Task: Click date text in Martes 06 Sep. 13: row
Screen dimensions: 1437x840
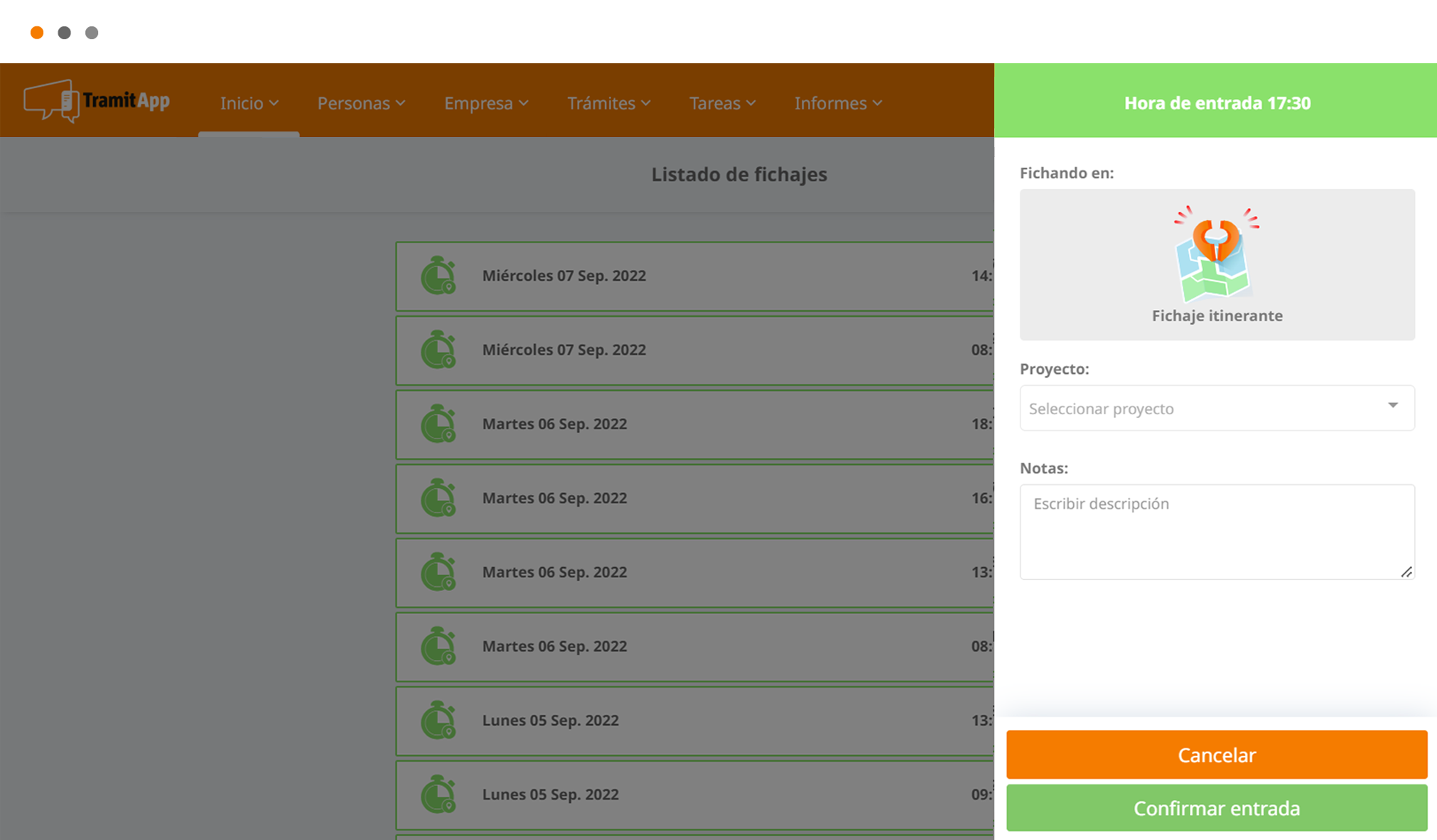Action: click(x=554, y=572)
